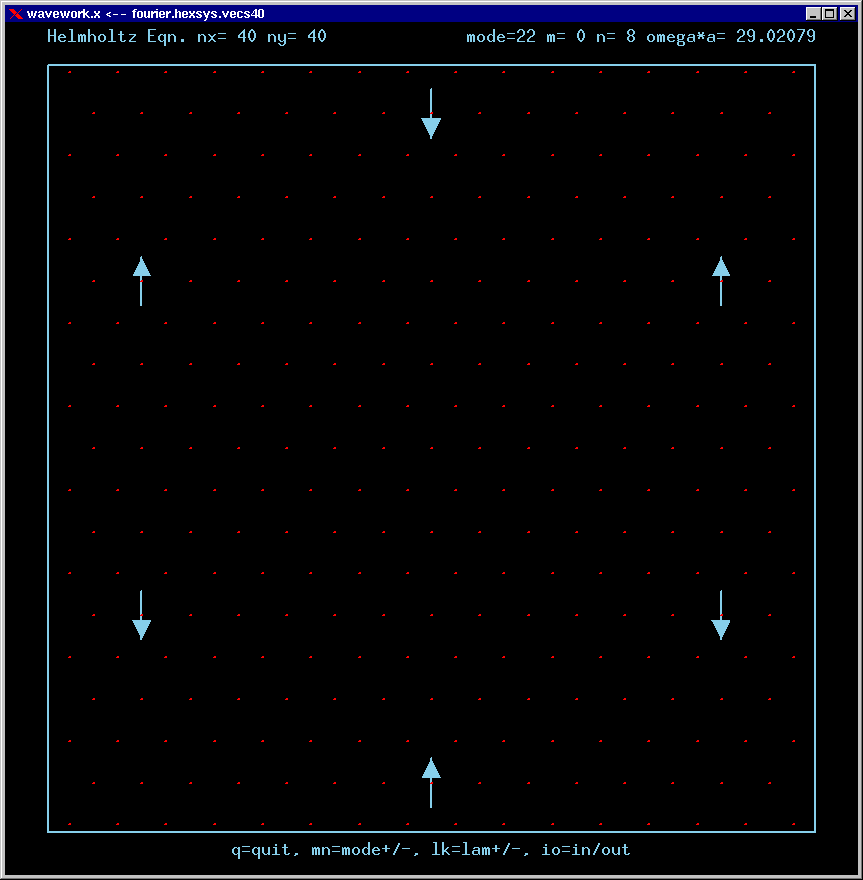Click the upward arrow at bottom center
863x880 pixels.
431,782
